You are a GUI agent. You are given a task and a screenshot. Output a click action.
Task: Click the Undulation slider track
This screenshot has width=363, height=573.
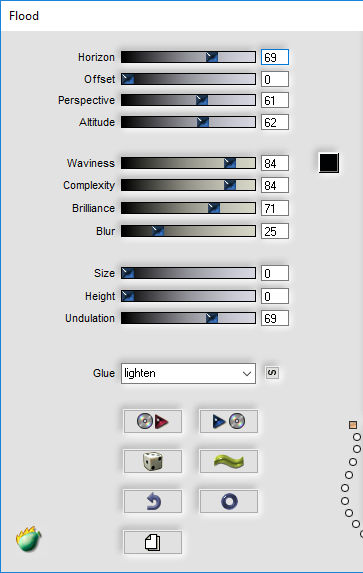tap(188, 318)
